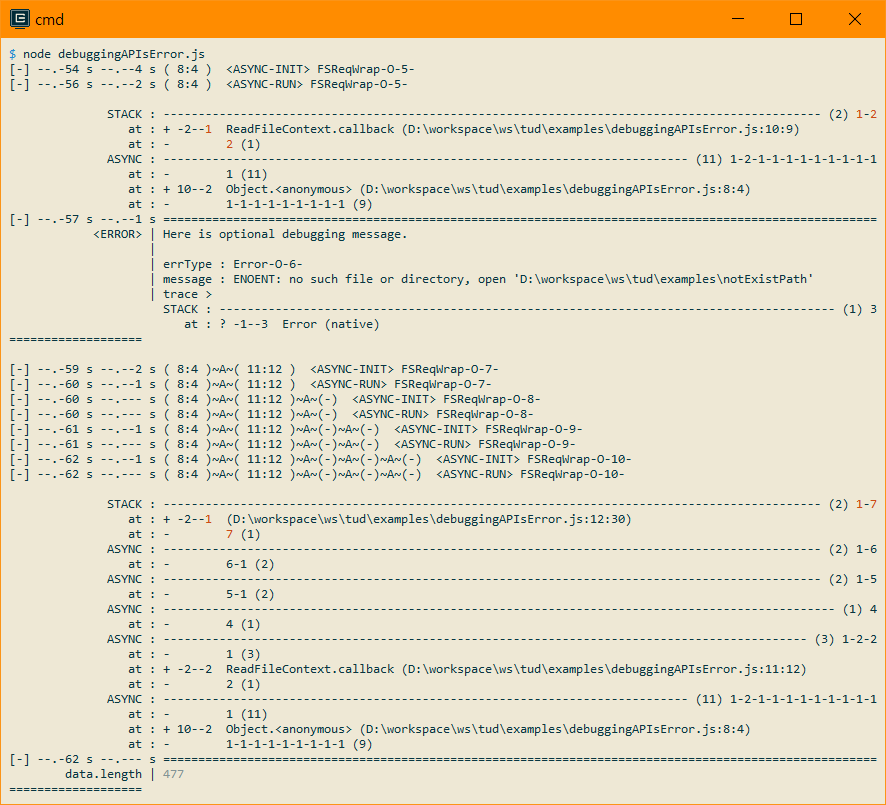Click the second Object.<anonymous> debuggingAPIsError.js:8:4 line
Viewport: 886px width, 805px height.
pyautogui.click(x=439, y=729)
